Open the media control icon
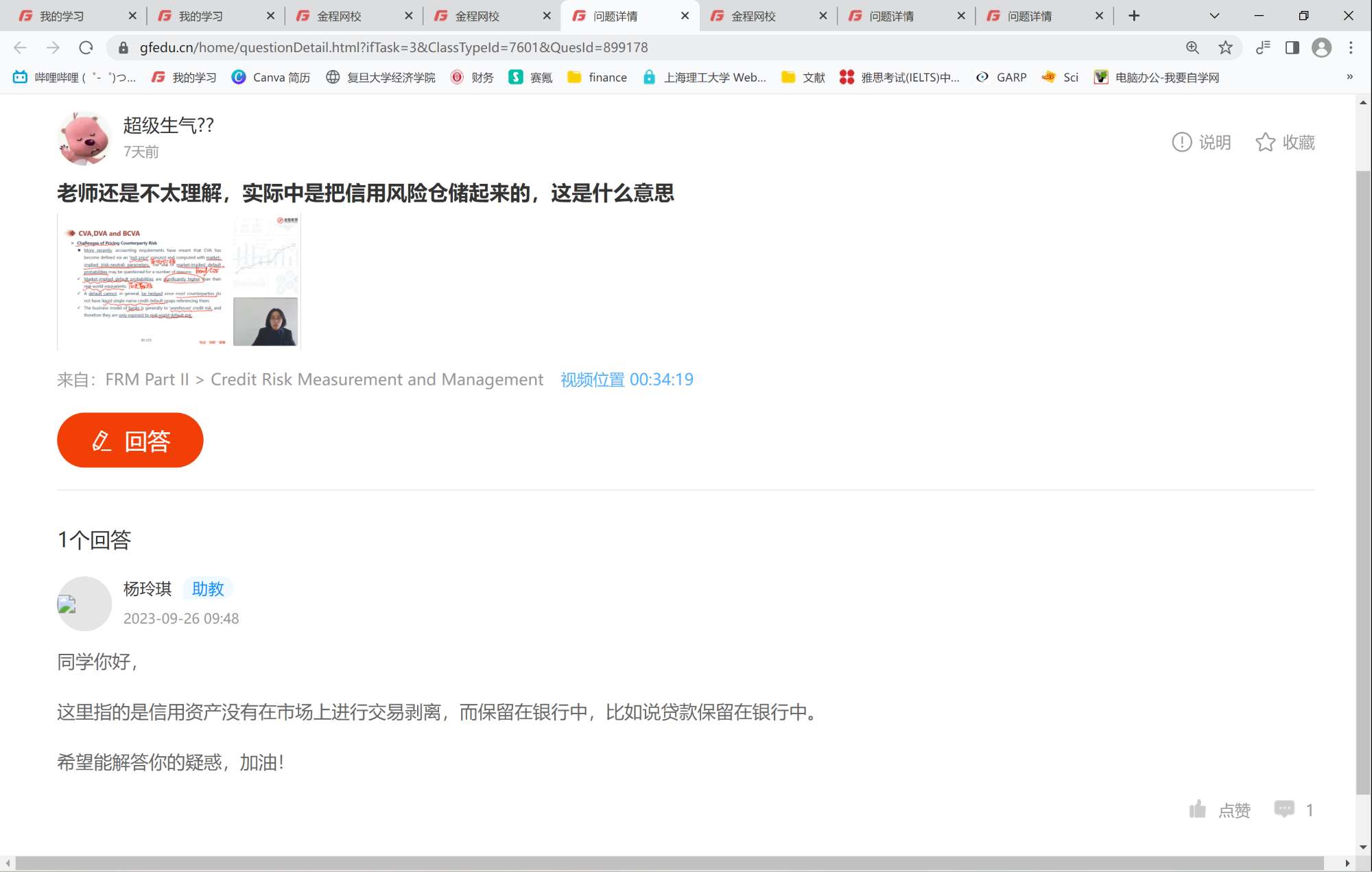The width and height of the screenshot is (1372, 872). 1262,47
